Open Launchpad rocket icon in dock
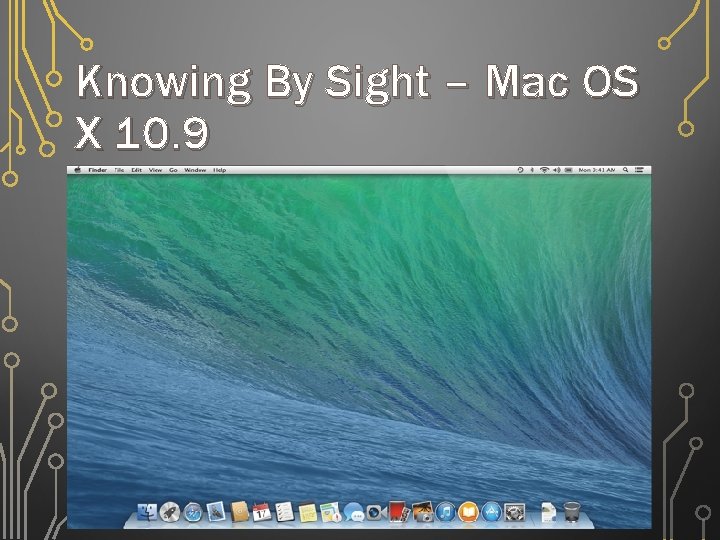The height and width of the screenshot is (540, 720). (x=169, y=512)
